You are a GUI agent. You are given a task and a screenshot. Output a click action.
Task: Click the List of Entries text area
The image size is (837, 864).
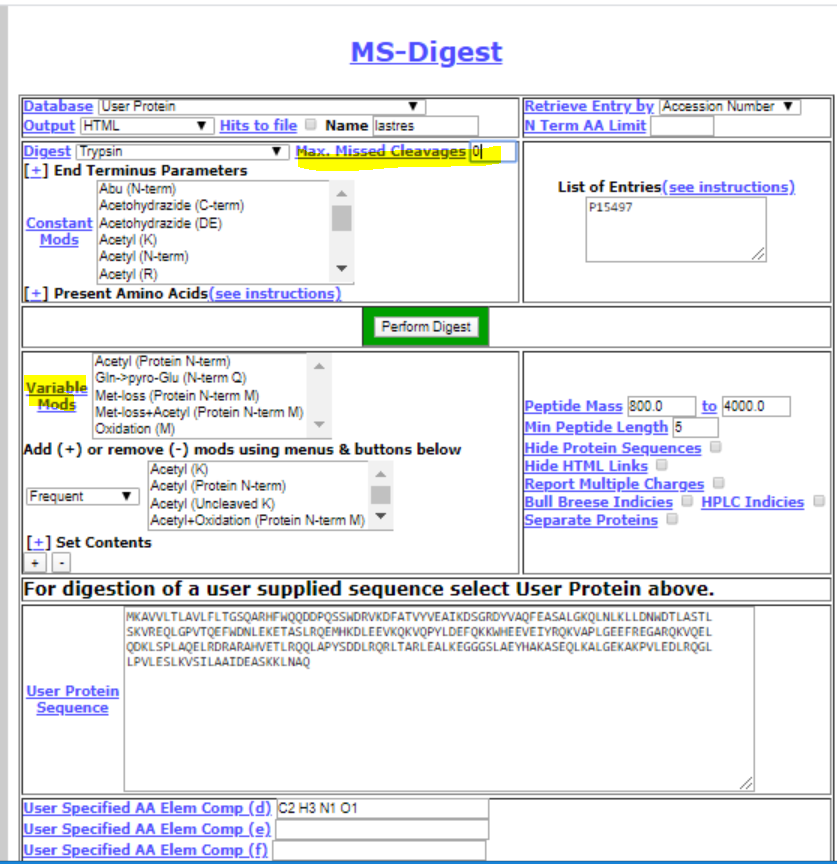(676, 230)
